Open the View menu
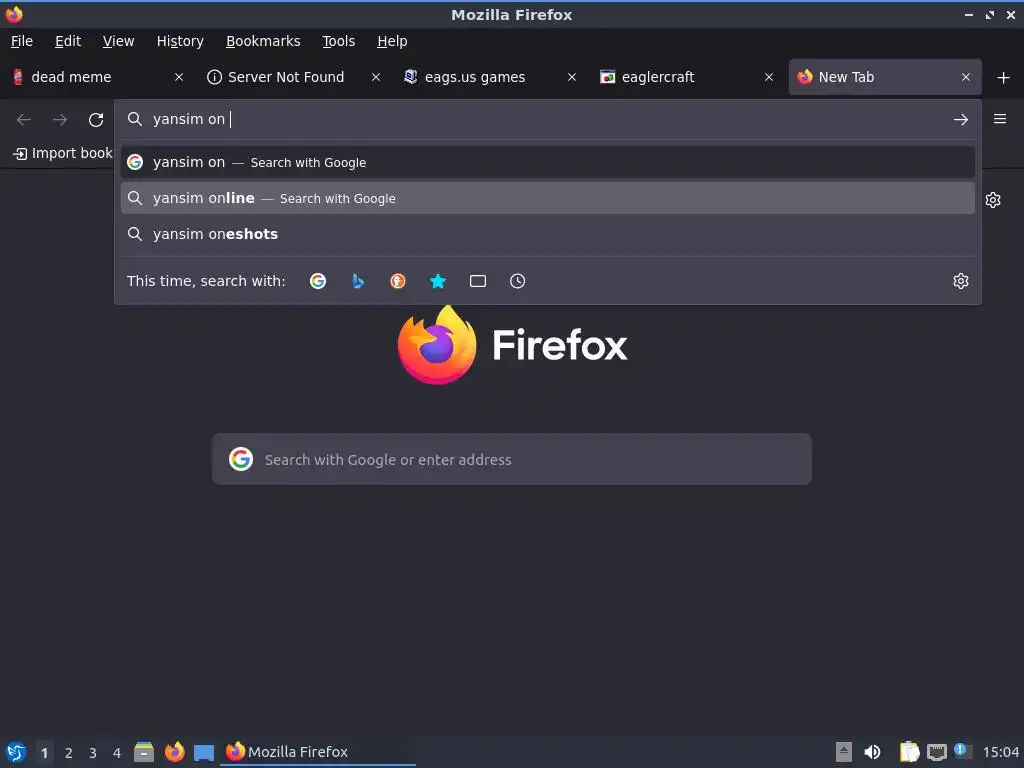 tap(118, 41)
